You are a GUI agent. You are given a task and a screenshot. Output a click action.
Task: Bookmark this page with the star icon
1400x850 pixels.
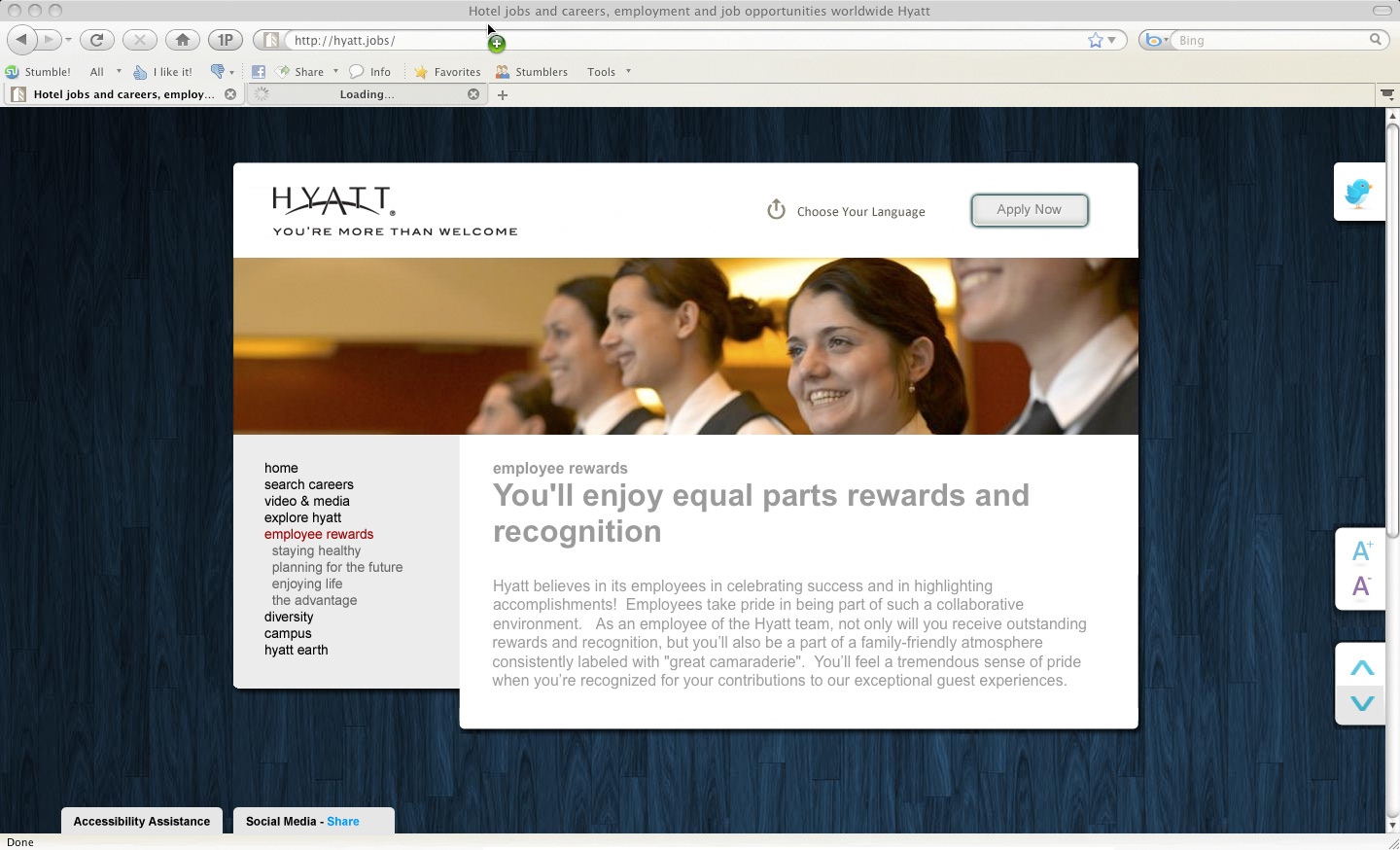point(1096,40)
